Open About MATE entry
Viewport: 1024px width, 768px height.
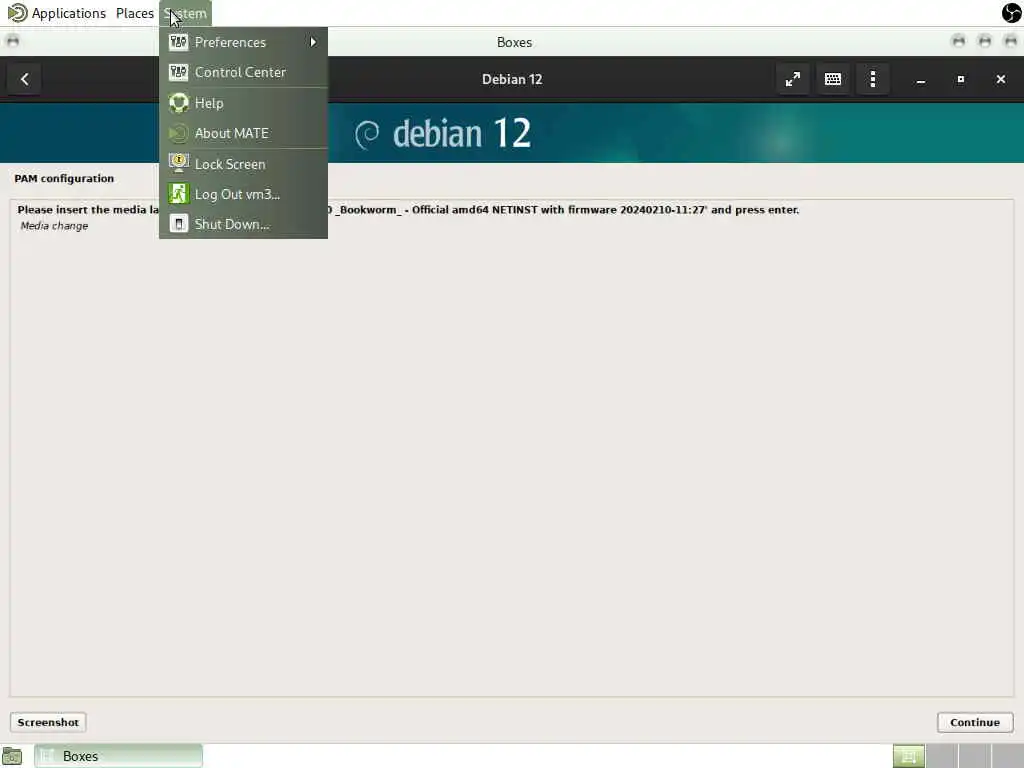coord(243,133)
